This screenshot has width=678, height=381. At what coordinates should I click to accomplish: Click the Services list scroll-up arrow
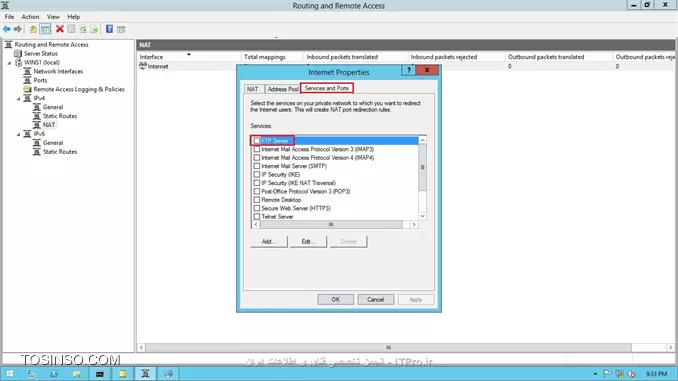pos(422,140)
